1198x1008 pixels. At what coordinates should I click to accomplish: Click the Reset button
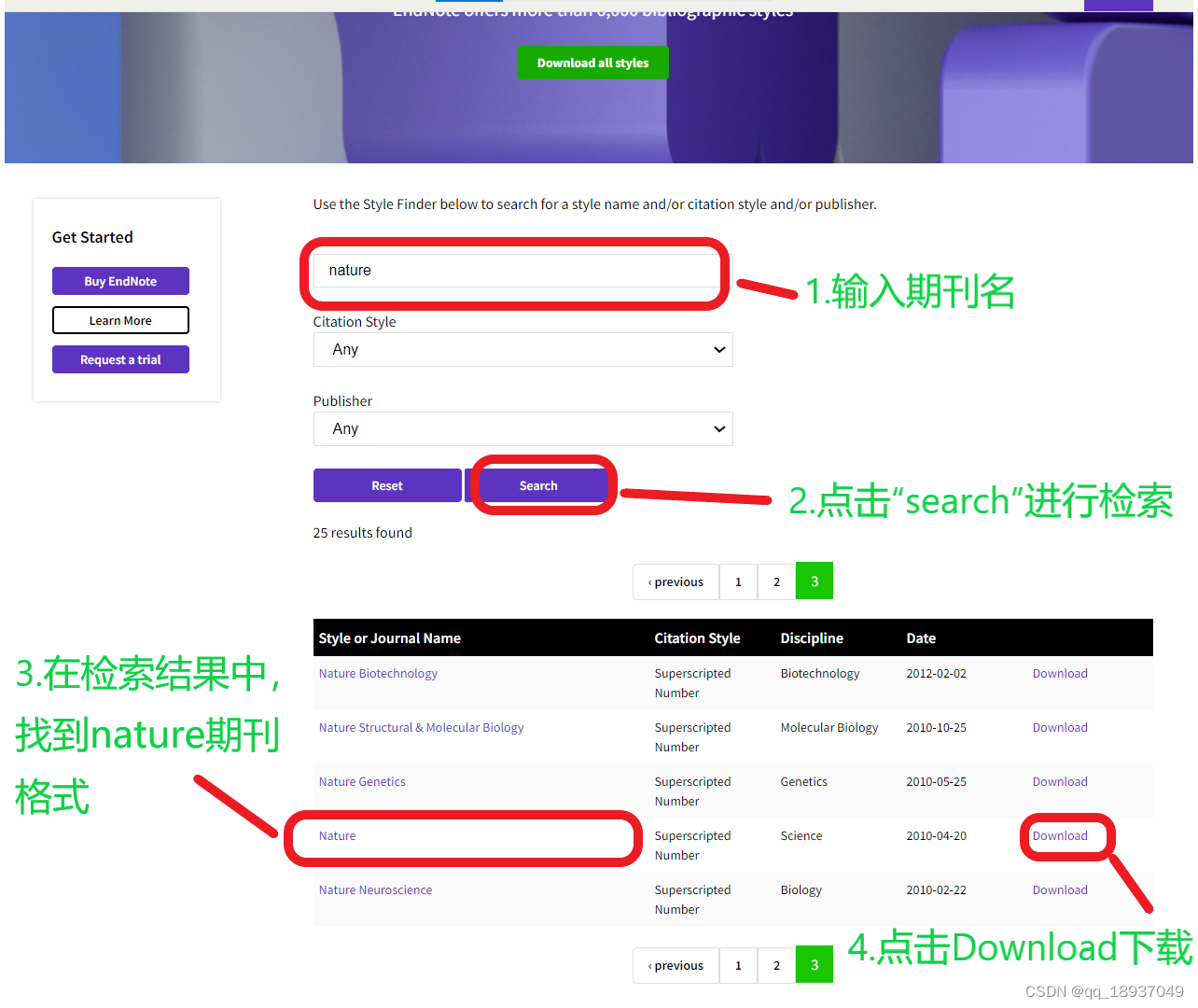point(387,485)
